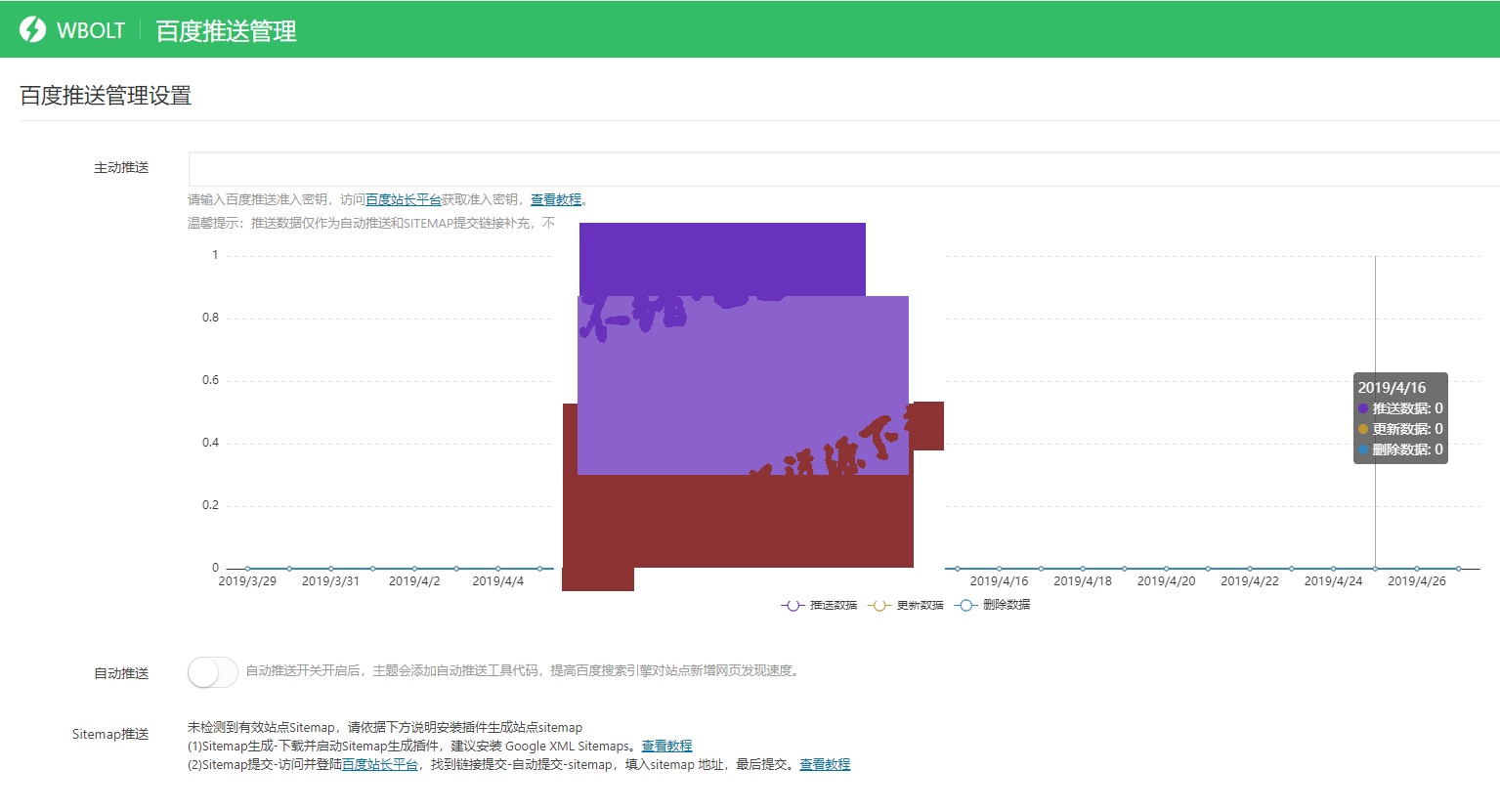The width and height of the screenshot is (1500, 812).
Task: Click the 2019/4/22 x-axis label
Action: point(1250,581)
